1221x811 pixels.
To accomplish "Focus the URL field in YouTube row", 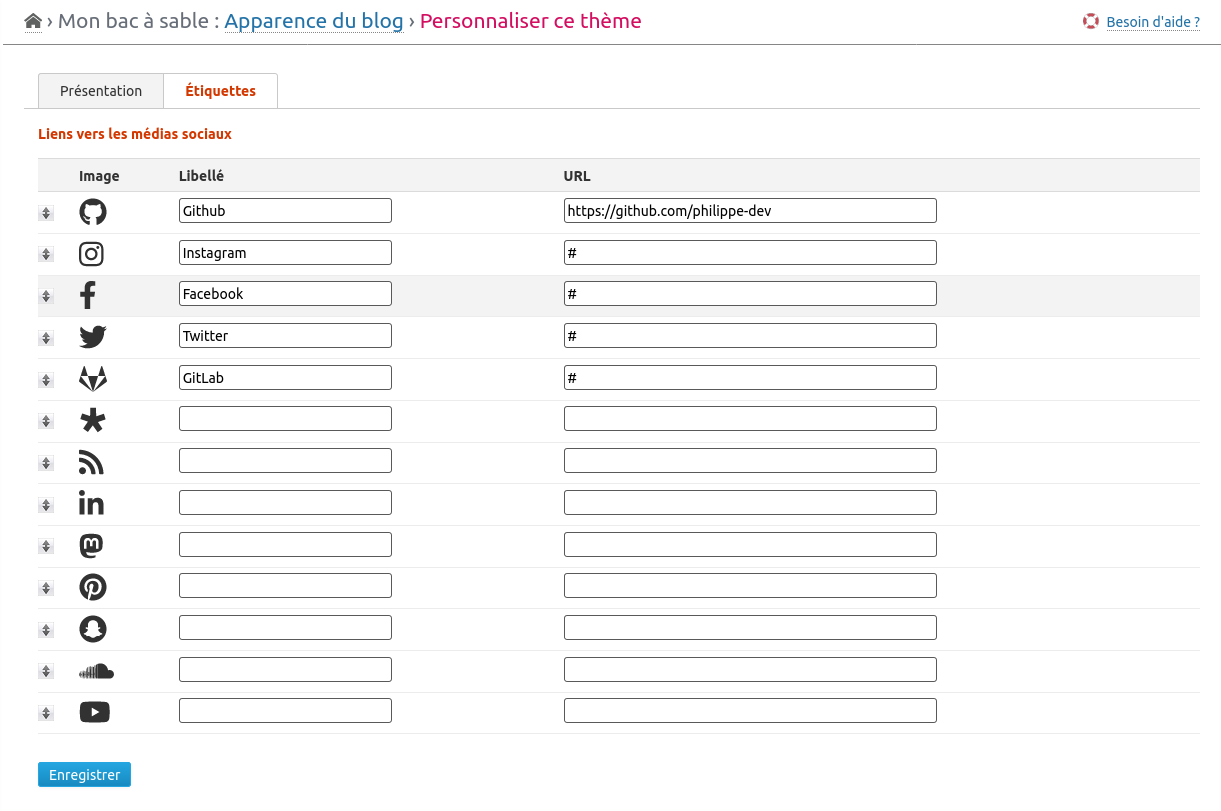I will pyautogui.click(x=750, y=711).
